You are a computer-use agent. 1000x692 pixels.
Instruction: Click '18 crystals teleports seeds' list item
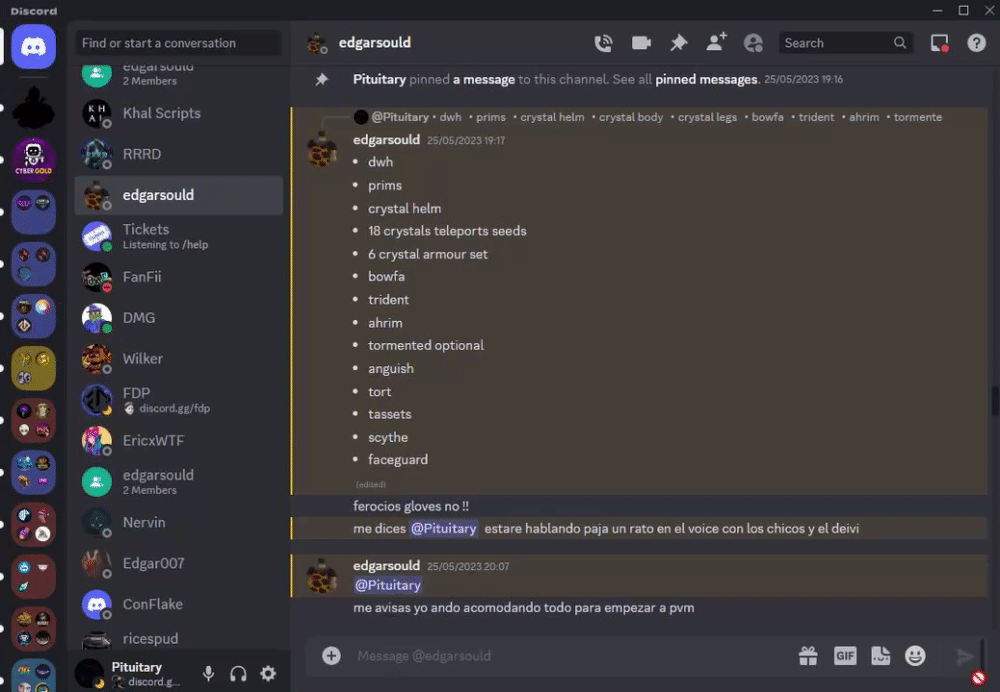(x=447, y=231)
